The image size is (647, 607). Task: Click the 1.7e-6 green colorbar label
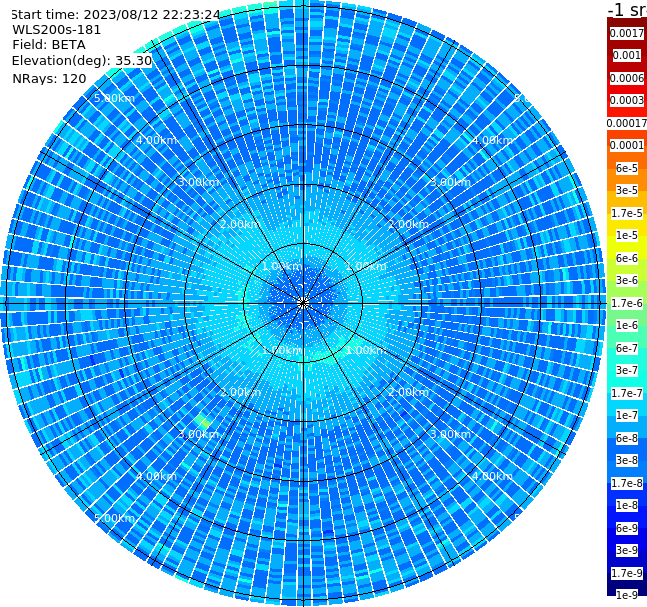coord(627,303)
